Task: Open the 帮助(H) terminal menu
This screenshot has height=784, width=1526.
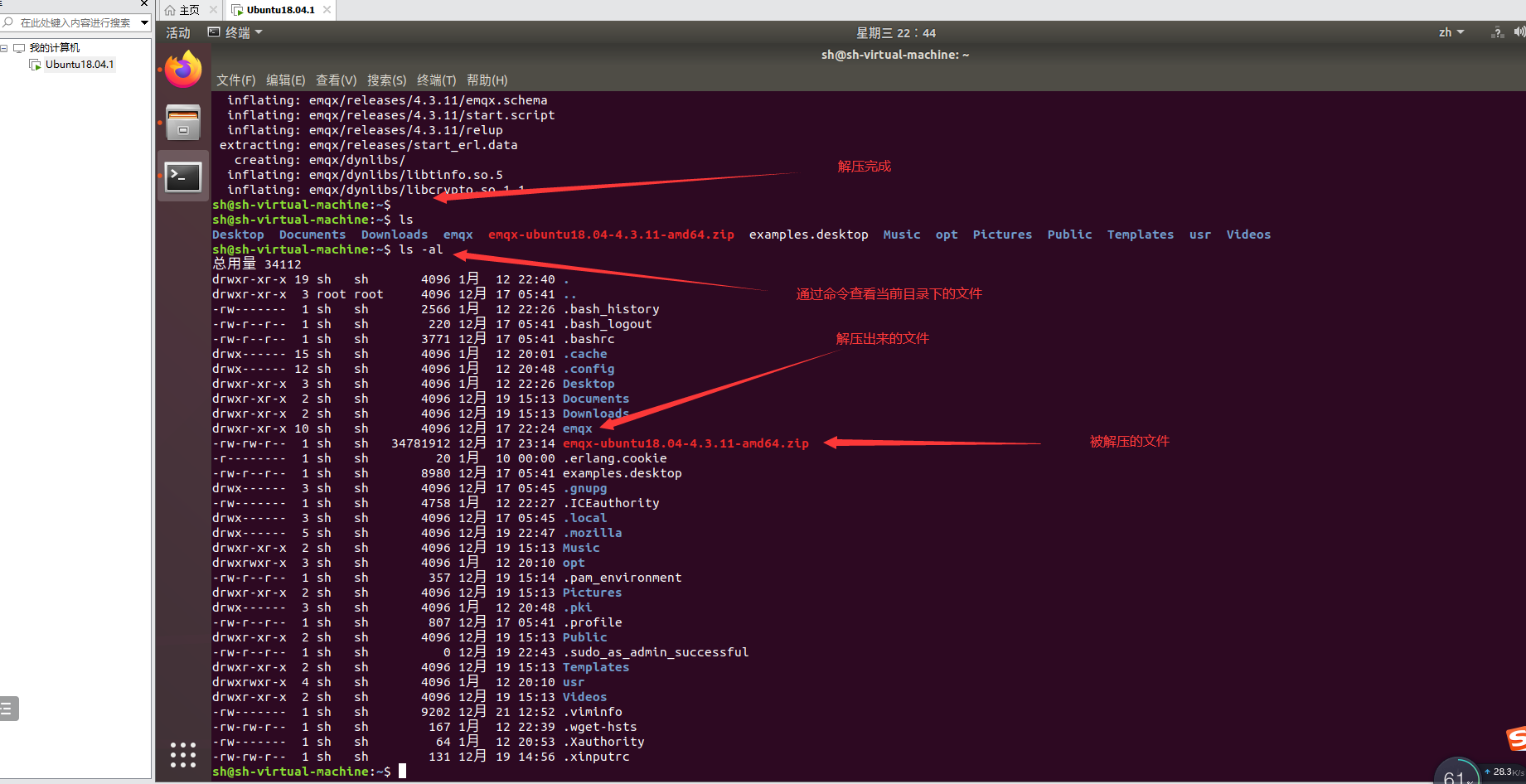Action: pos(487,80)
